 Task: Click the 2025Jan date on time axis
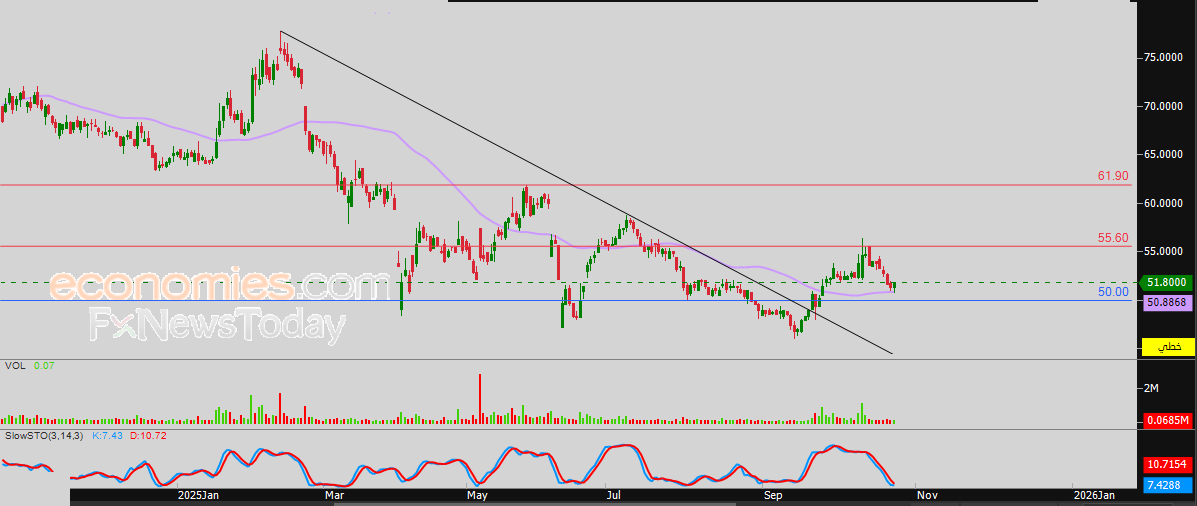[198, 495]
